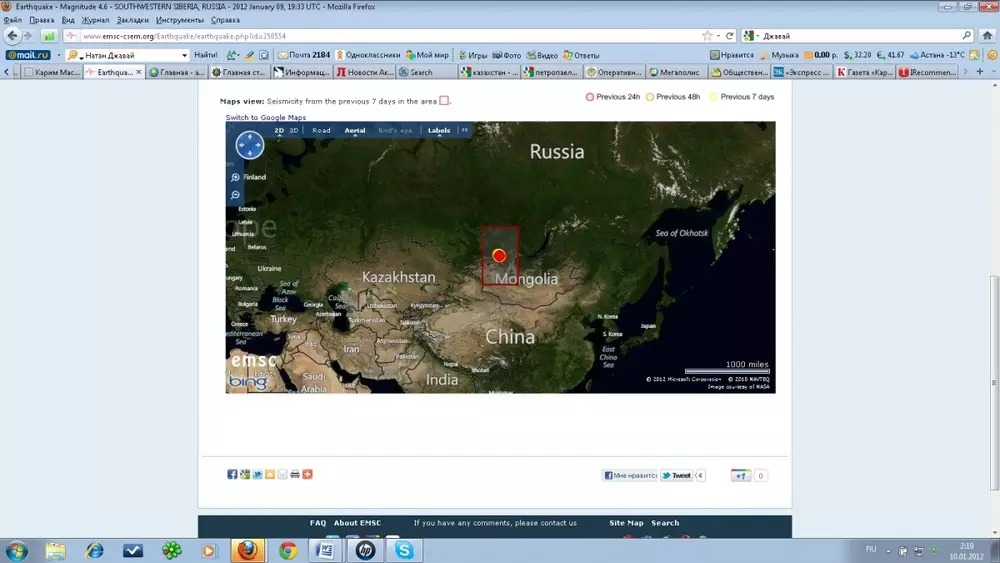Image resolution: width=1000 pixels, height=563 pixels.
Task: Expand the mail.ru user name dropdown
Action: pos(184,55)
